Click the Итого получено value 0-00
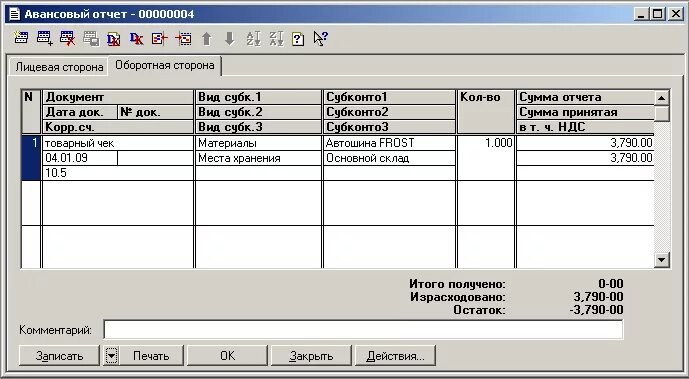This screenshot has height=379, width=689. coord(611,284)
